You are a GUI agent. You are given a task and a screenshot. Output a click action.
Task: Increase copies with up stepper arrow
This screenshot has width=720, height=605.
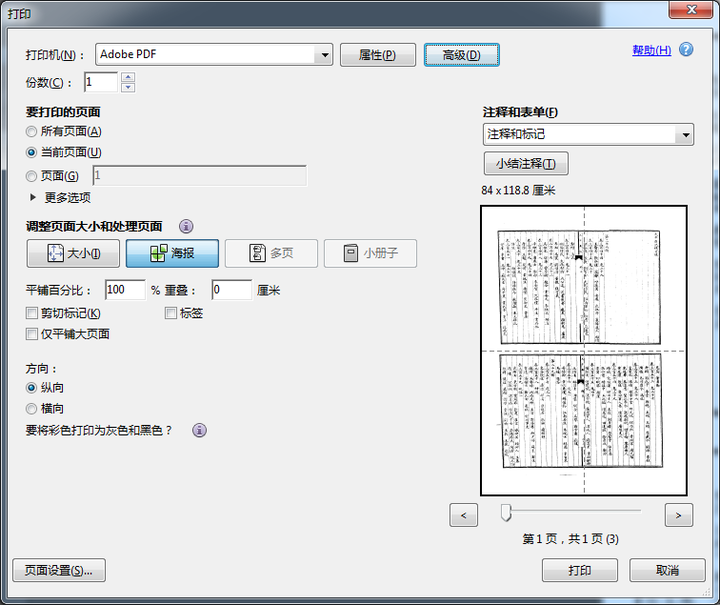tap(128, 77)
